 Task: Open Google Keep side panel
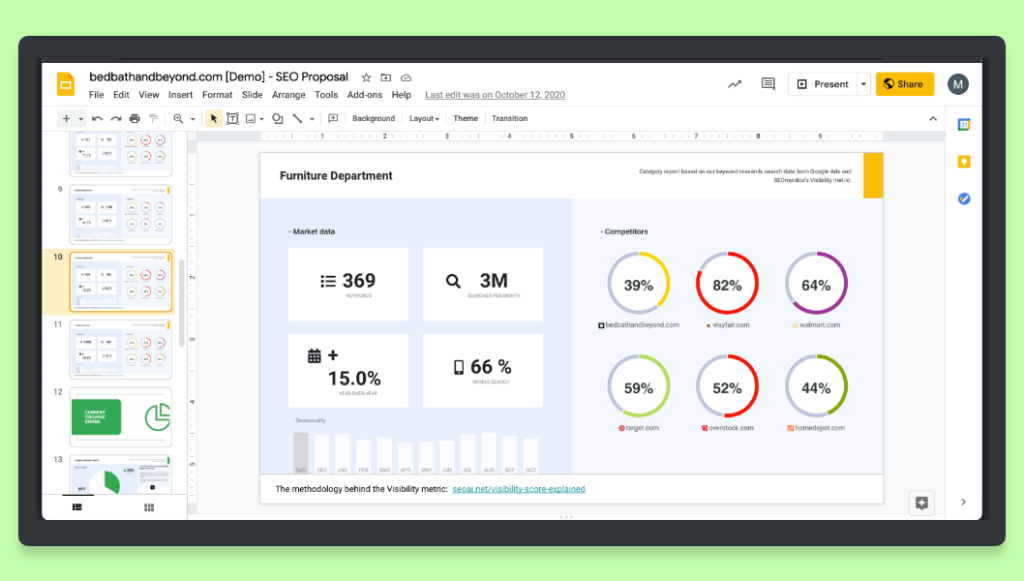(963, 161)
